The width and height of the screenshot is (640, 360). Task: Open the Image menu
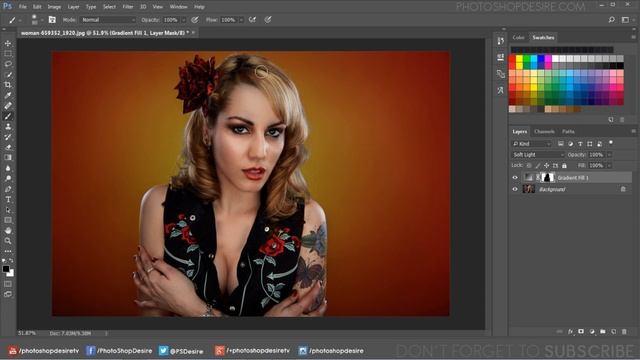54,7
